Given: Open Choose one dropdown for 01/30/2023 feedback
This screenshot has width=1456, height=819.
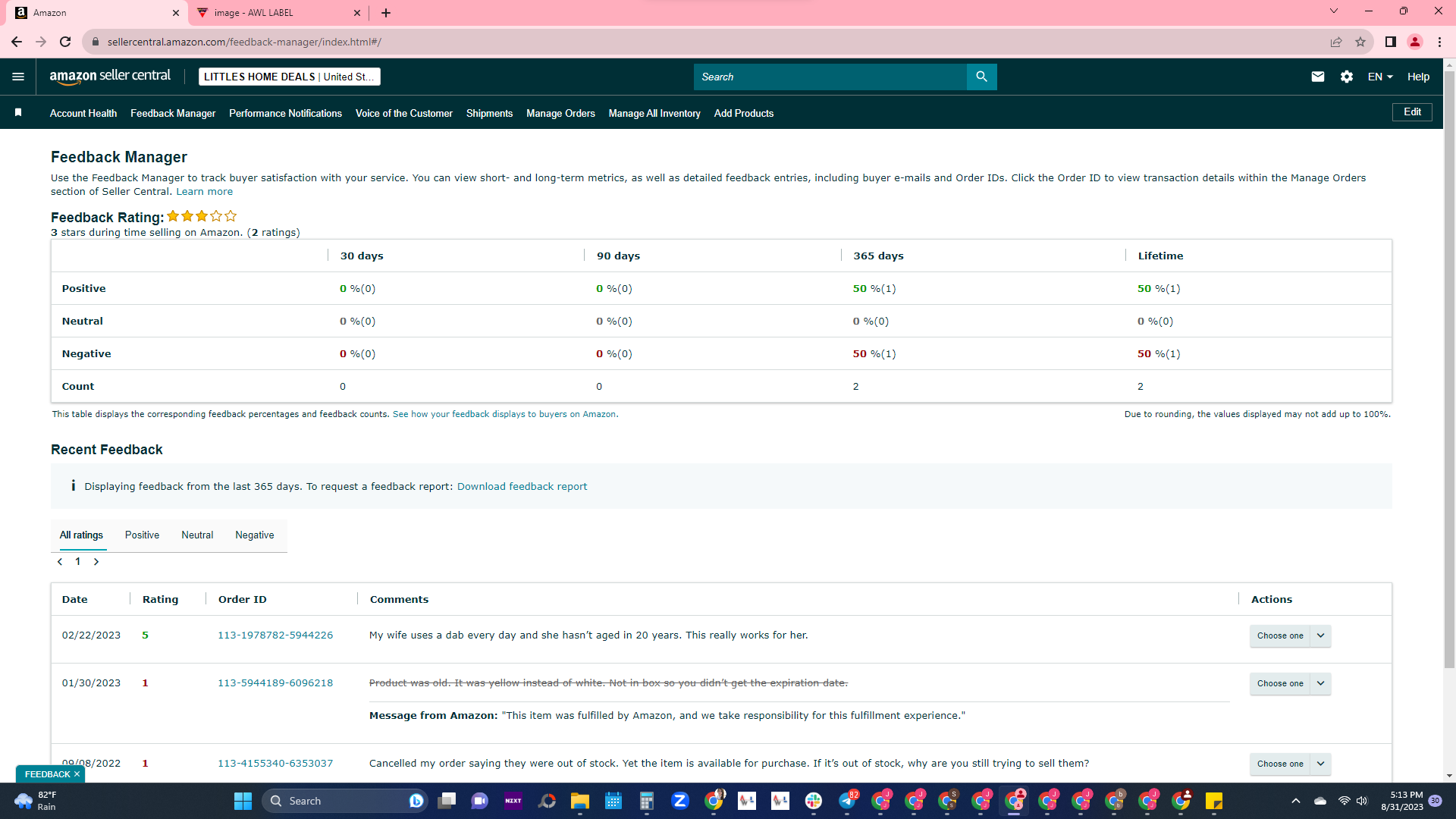Looking at the screenshot, I should [1290, 683].
